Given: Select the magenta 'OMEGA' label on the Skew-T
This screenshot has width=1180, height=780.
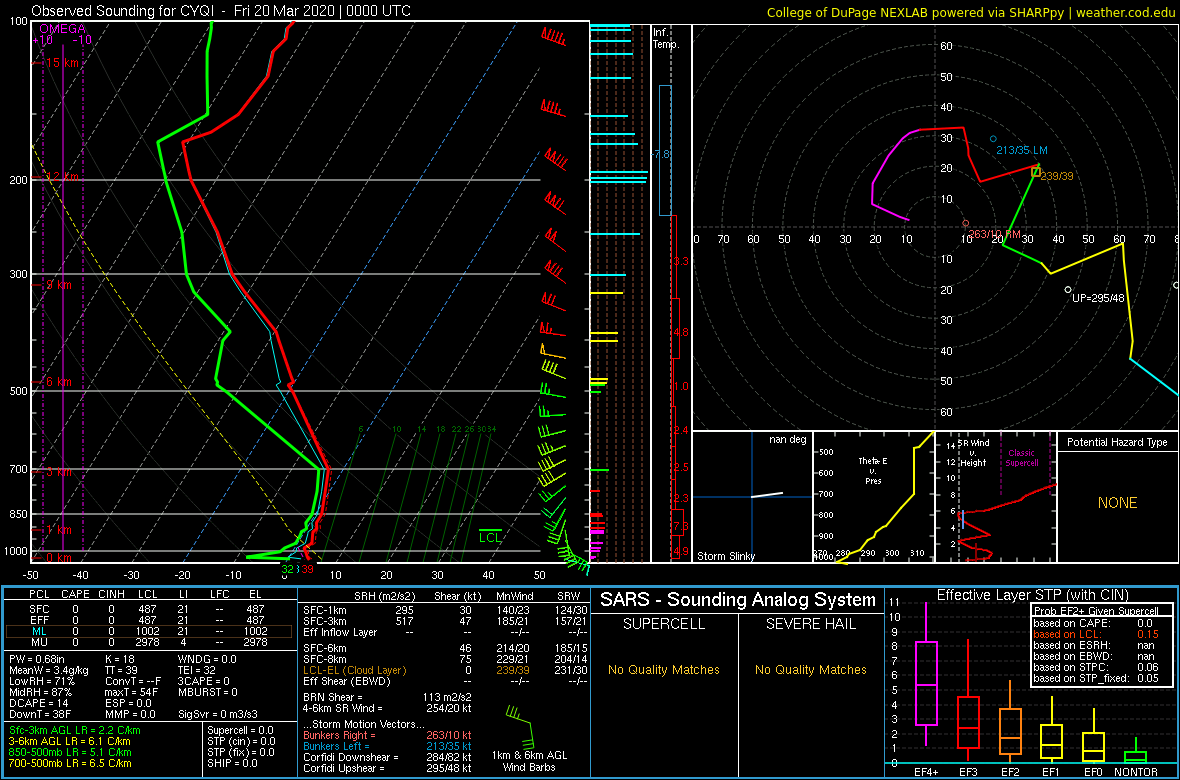Looking at the screenshot, I should pyautogui.click(x=62, y=29).
